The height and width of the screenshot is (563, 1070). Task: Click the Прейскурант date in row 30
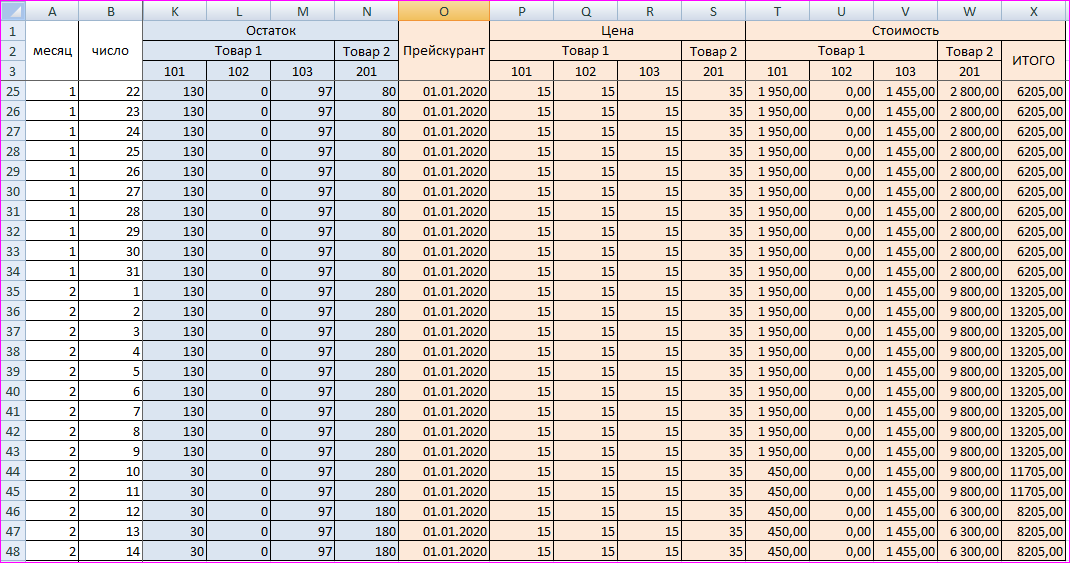(443, 191)
